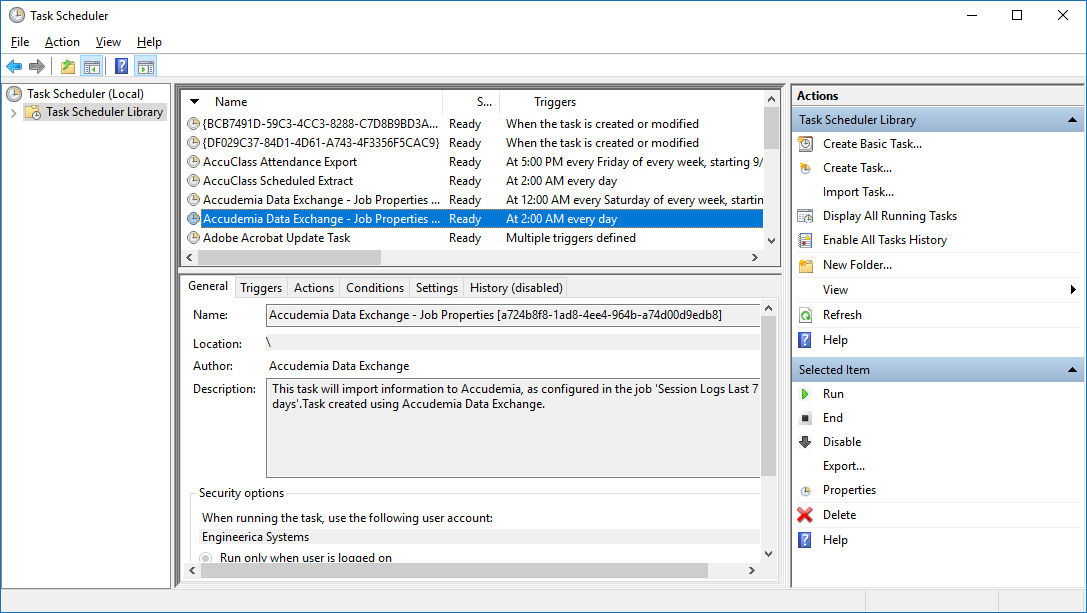Image resolution: width=1087 pixels, height=613 pixels.
Task: Click the clock icon of AccuClass Attendance Export
Action: click(x=193, y=162)
